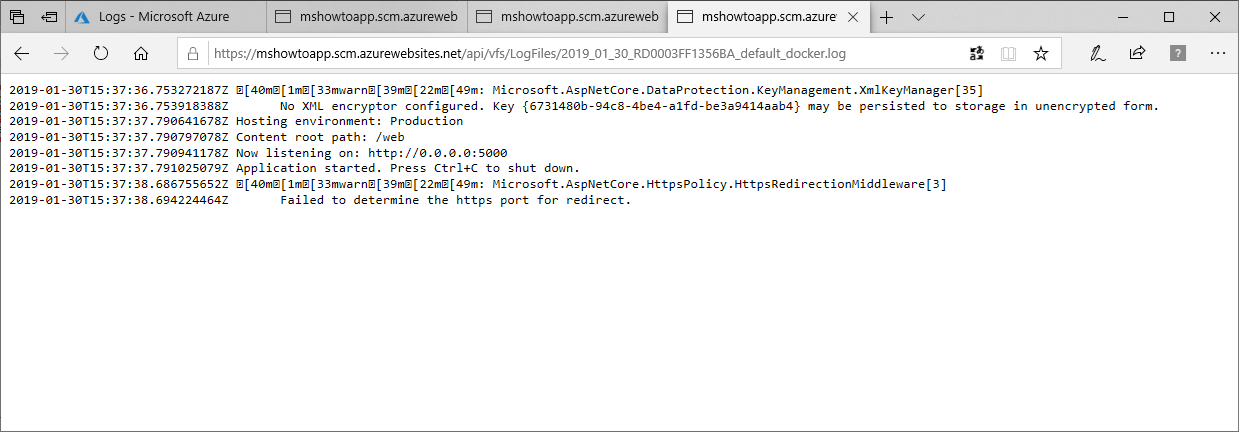Click the browser Back arrow
The width and height of the screenshot is (1239, 432).
pos(22,54)
